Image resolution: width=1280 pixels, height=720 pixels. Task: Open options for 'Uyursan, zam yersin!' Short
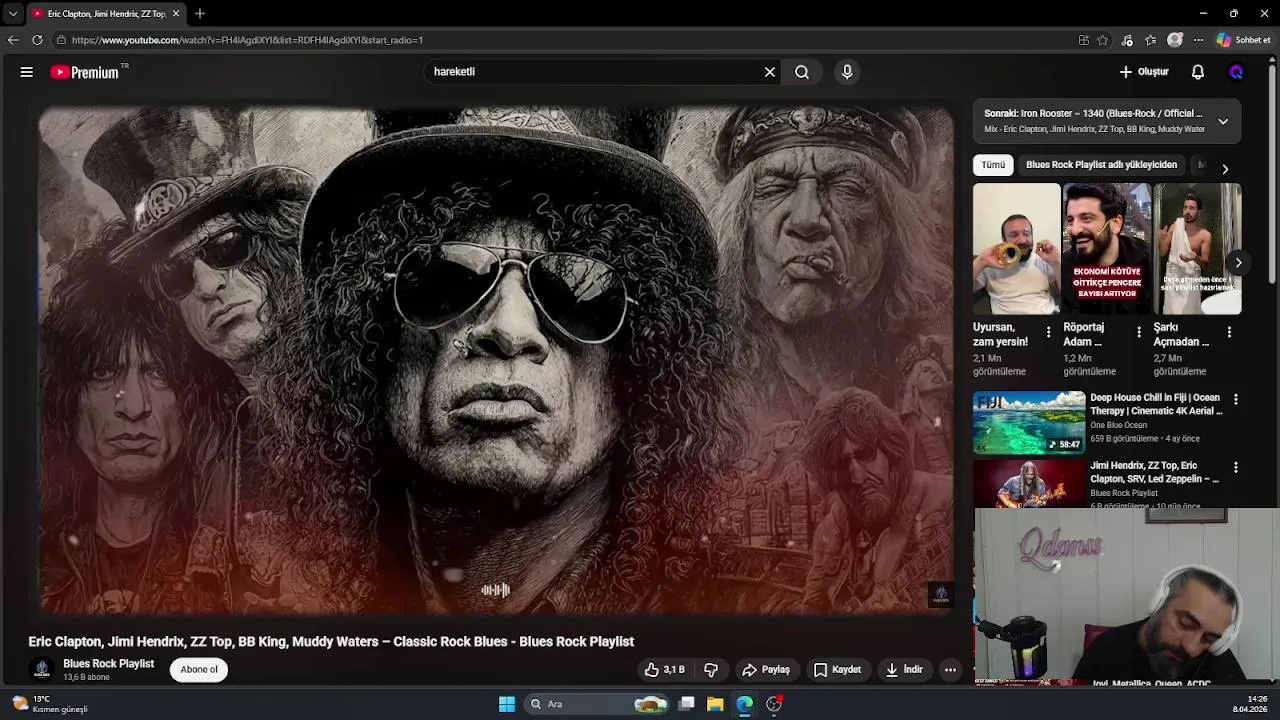(x=1048, y=332)
